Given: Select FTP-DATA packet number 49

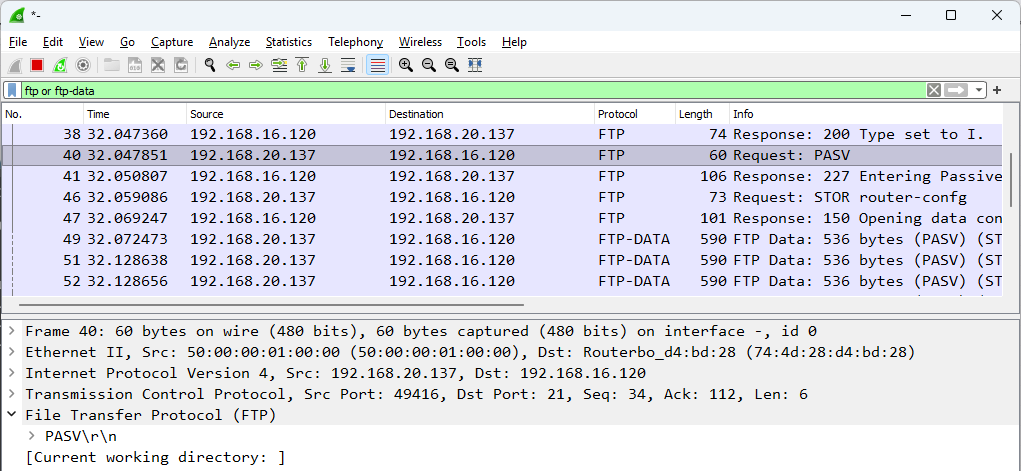Looking at the screenshot, I should [502, 239].
